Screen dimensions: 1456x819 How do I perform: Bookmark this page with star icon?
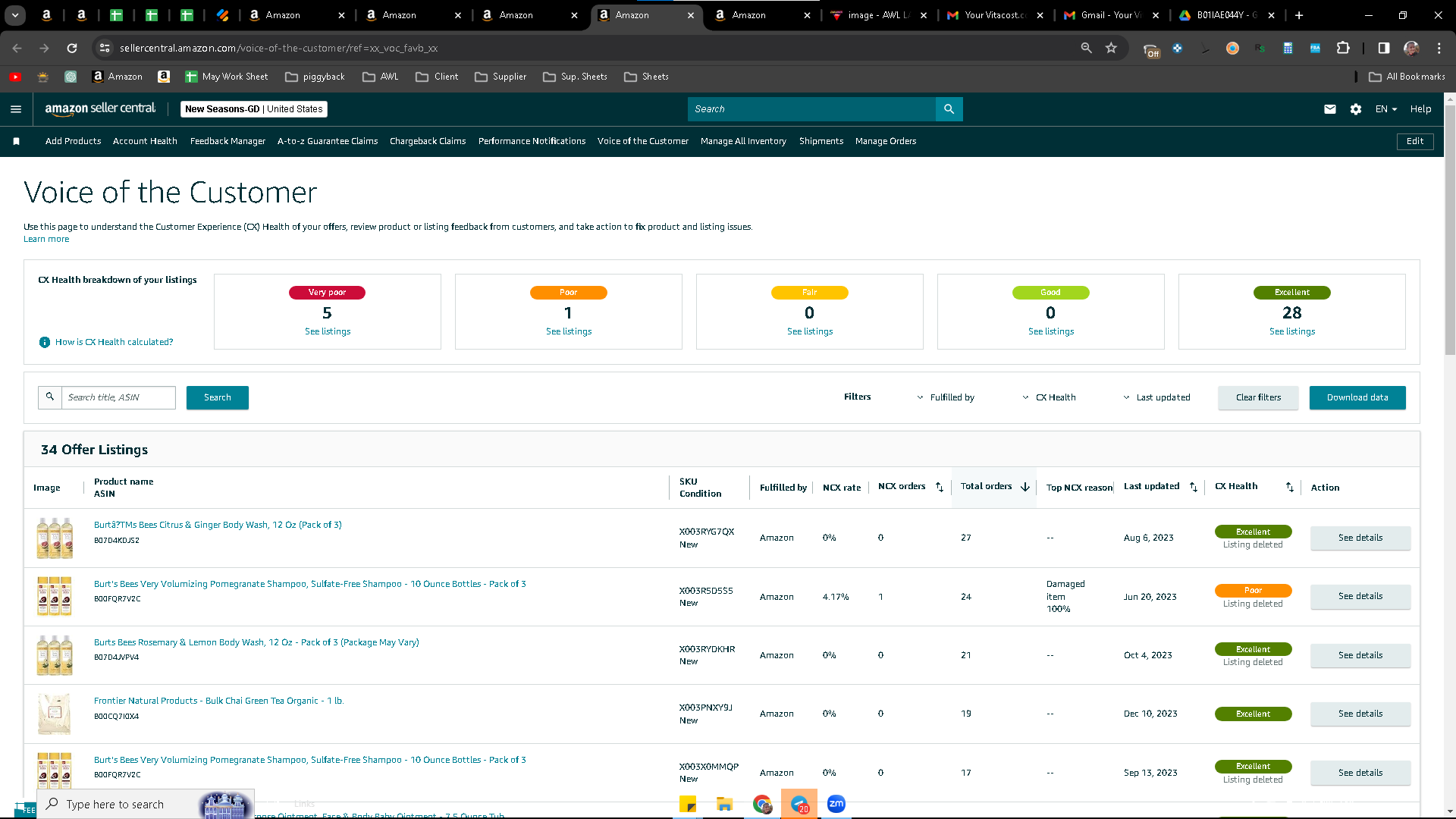pyautogui.click(x=1112, y=48)
